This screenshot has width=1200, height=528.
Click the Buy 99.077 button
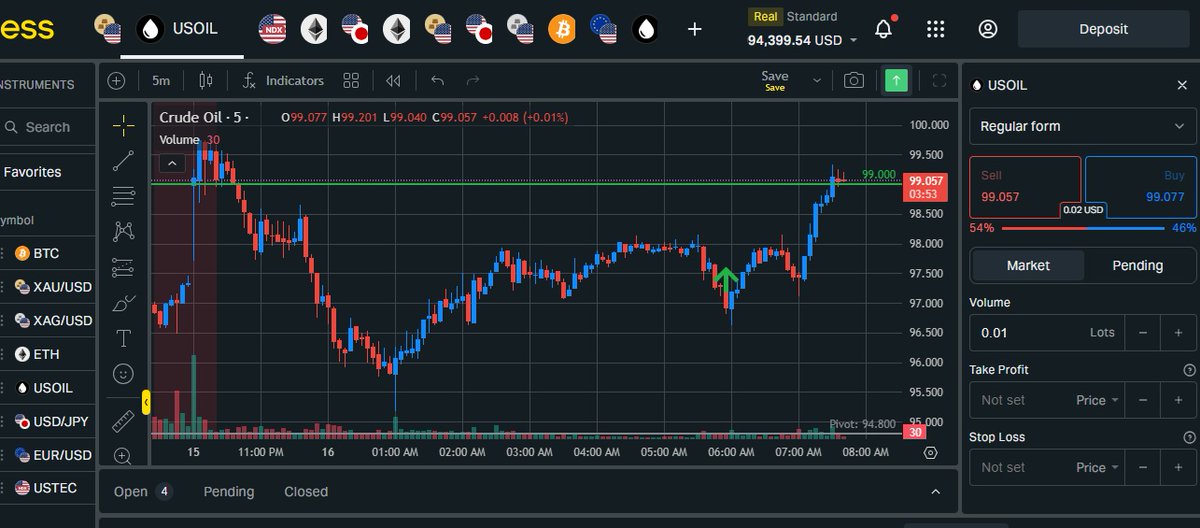point(1140,187)
